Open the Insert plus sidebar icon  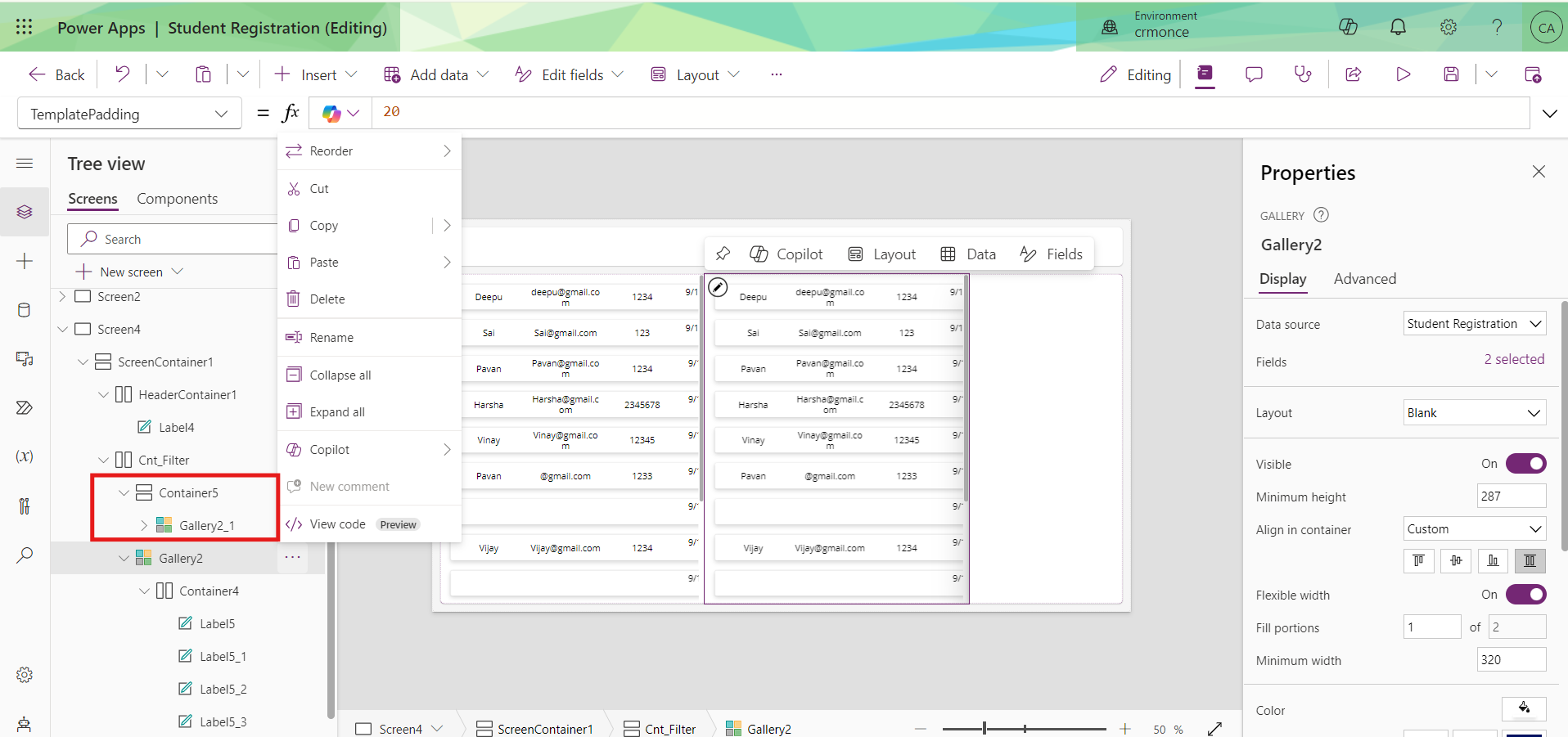(x=25, y=261)
